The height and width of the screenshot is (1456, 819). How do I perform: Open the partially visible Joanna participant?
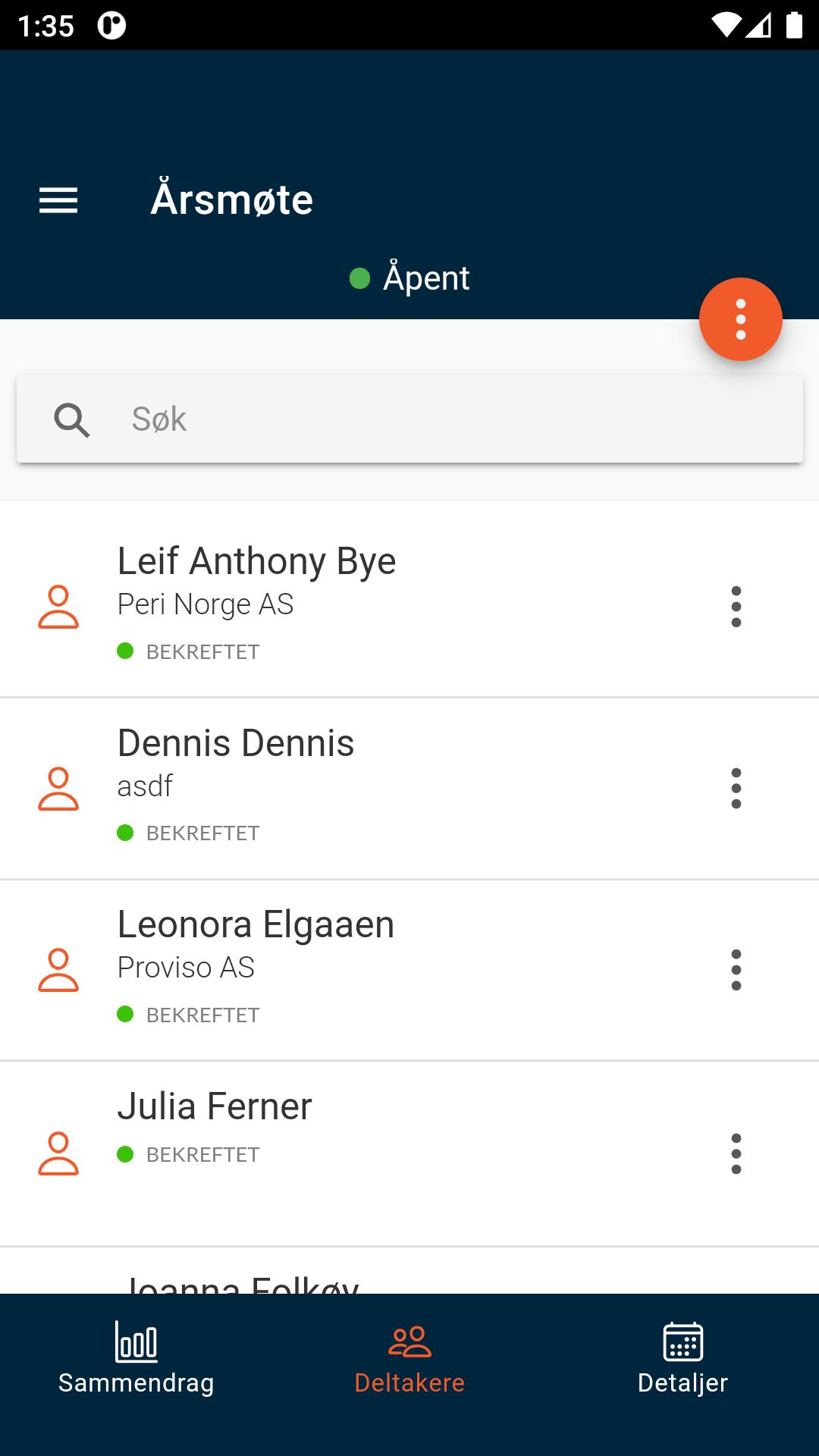click(x=243, y=1282)
